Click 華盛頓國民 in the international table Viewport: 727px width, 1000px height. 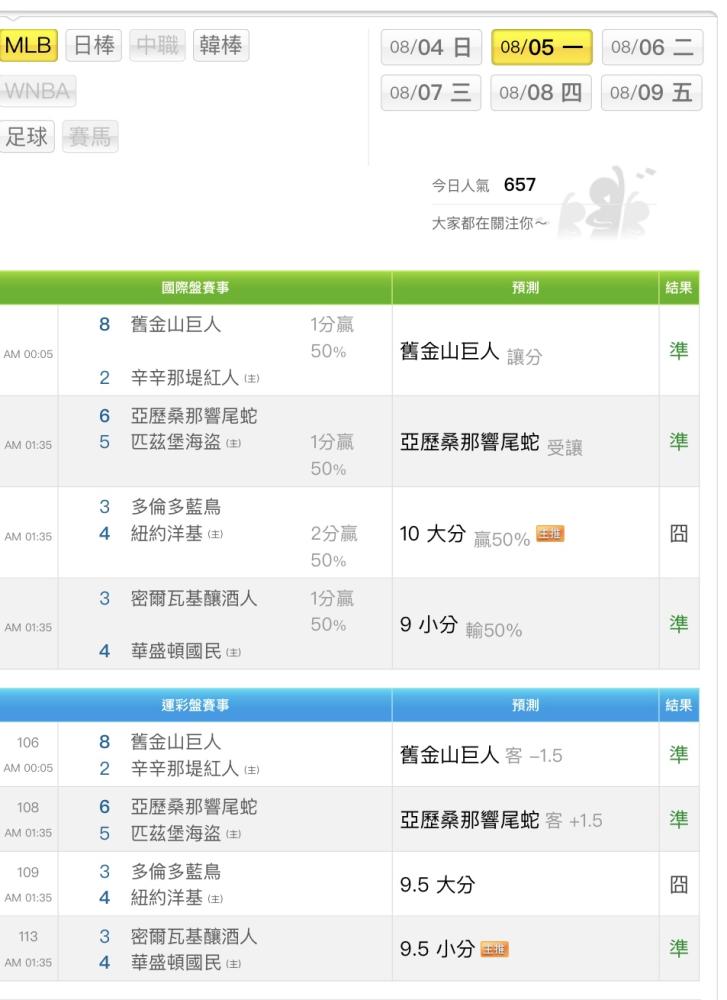pyautogui.click(x=176, y=651)
